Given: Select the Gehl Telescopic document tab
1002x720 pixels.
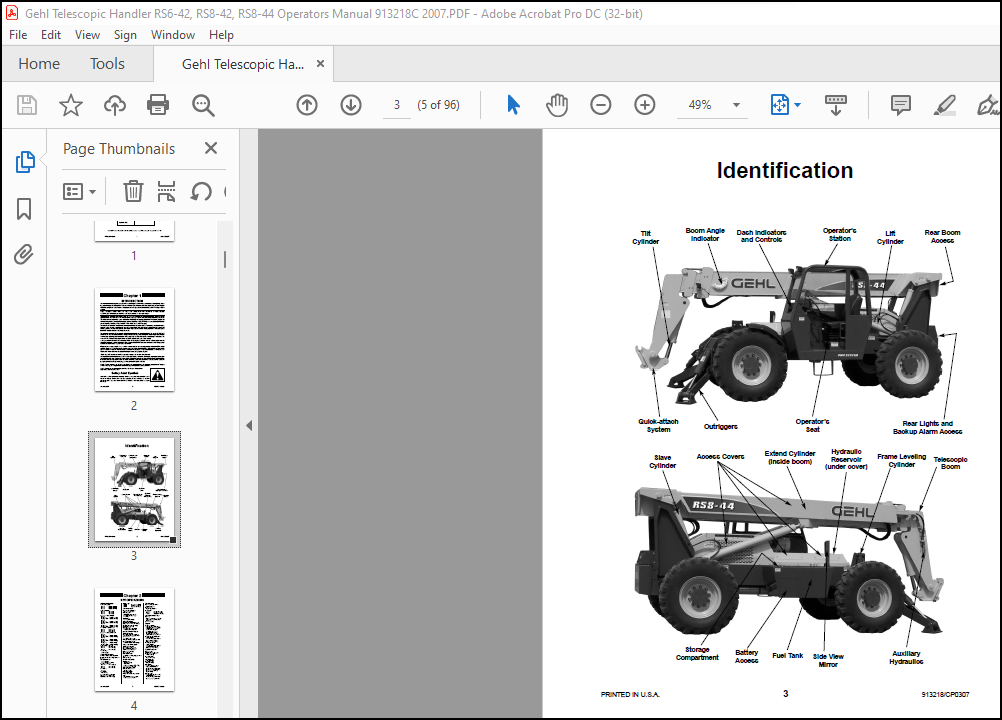Looking at the screenshot, I should point(243,64).
